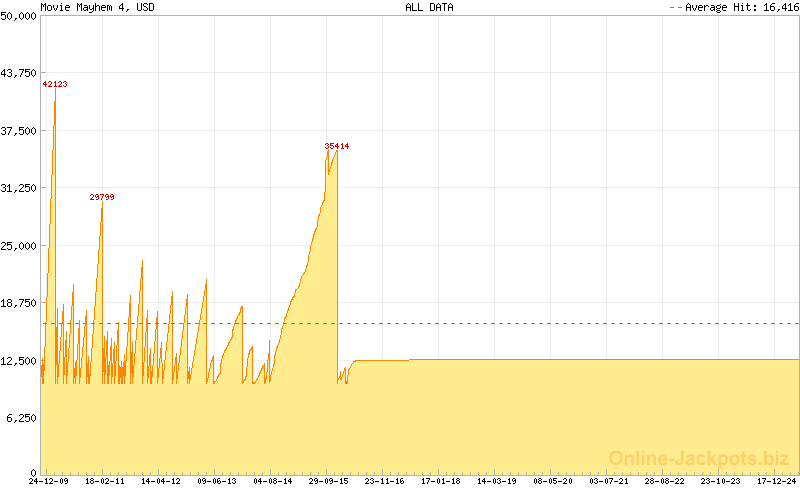Click the 29799 peak value label
This screenshot has width=800, height=490.
102,198
